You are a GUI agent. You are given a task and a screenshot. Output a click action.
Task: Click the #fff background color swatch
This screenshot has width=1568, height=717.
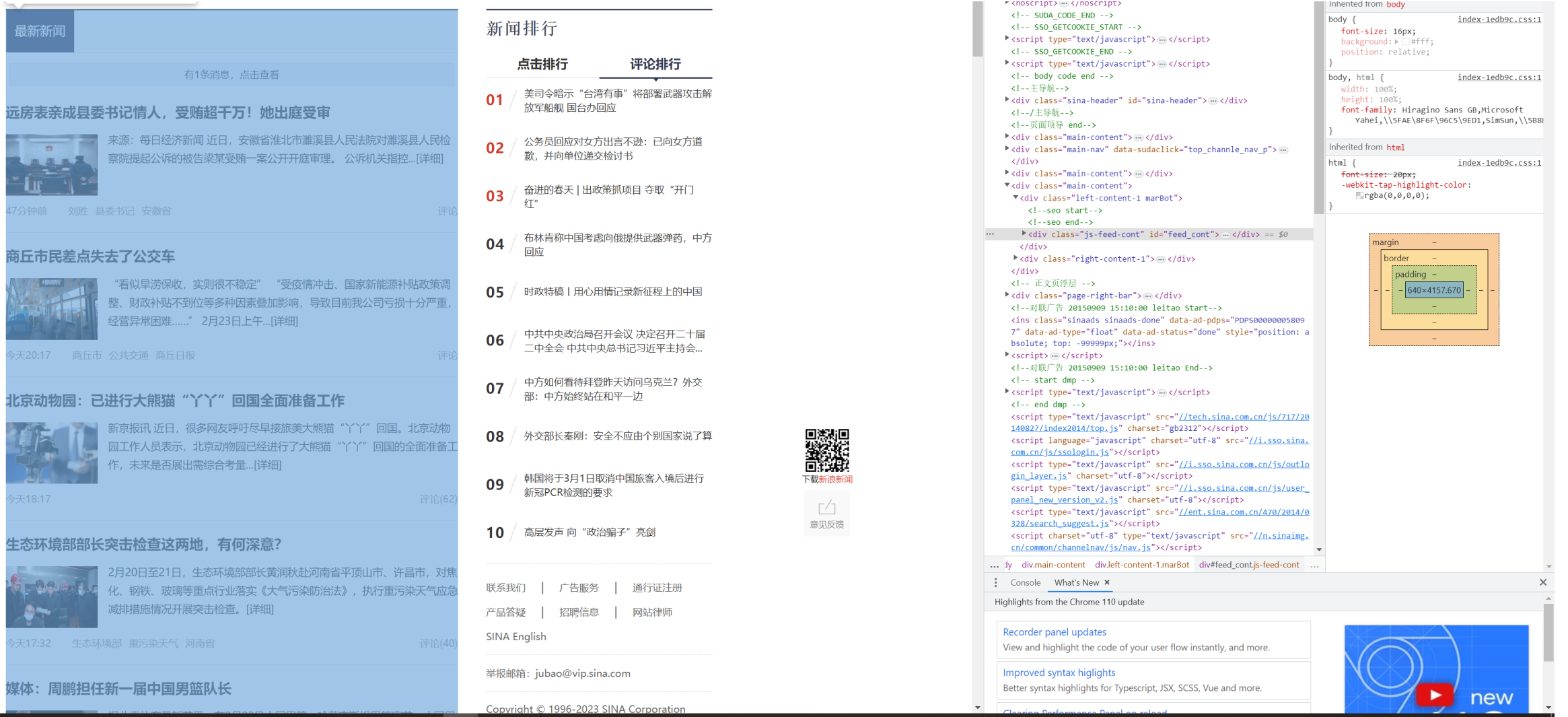pos(1406,42)
